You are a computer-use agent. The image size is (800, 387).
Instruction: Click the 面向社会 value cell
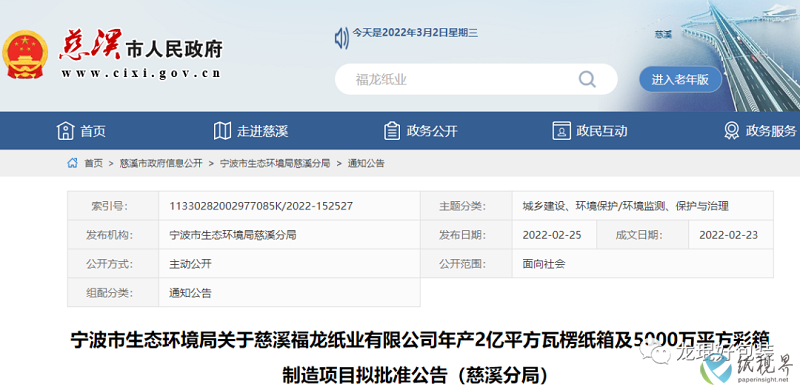[x=643, y=264]
